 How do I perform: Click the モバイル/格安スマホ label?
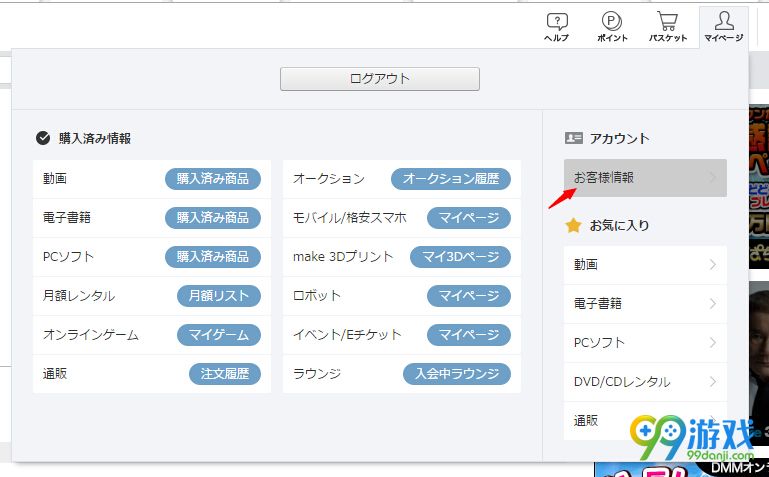(x=350, y=218)
